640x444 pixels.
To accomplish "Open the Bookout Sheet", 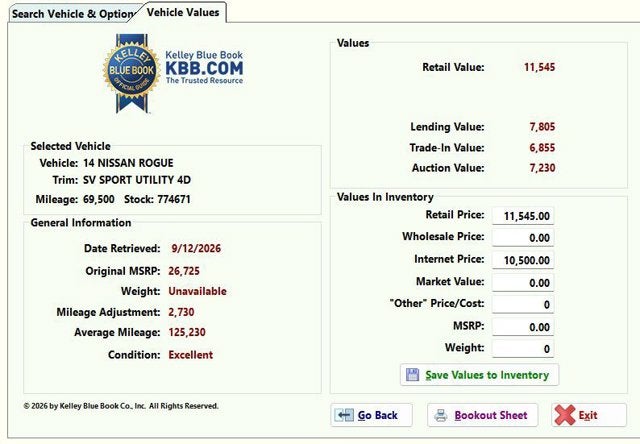I will point(482,415).
